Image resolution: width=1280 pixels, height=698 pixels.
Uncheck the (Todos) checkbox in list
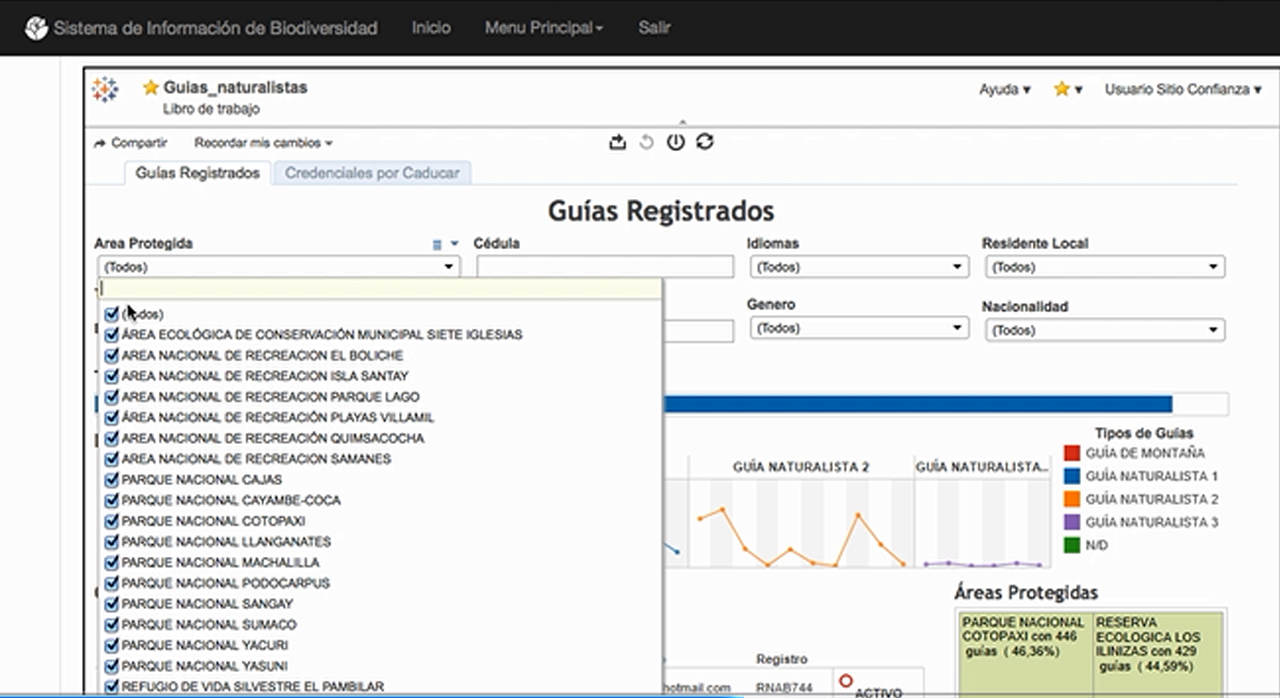pyautogui.click(x=111, y=314)
